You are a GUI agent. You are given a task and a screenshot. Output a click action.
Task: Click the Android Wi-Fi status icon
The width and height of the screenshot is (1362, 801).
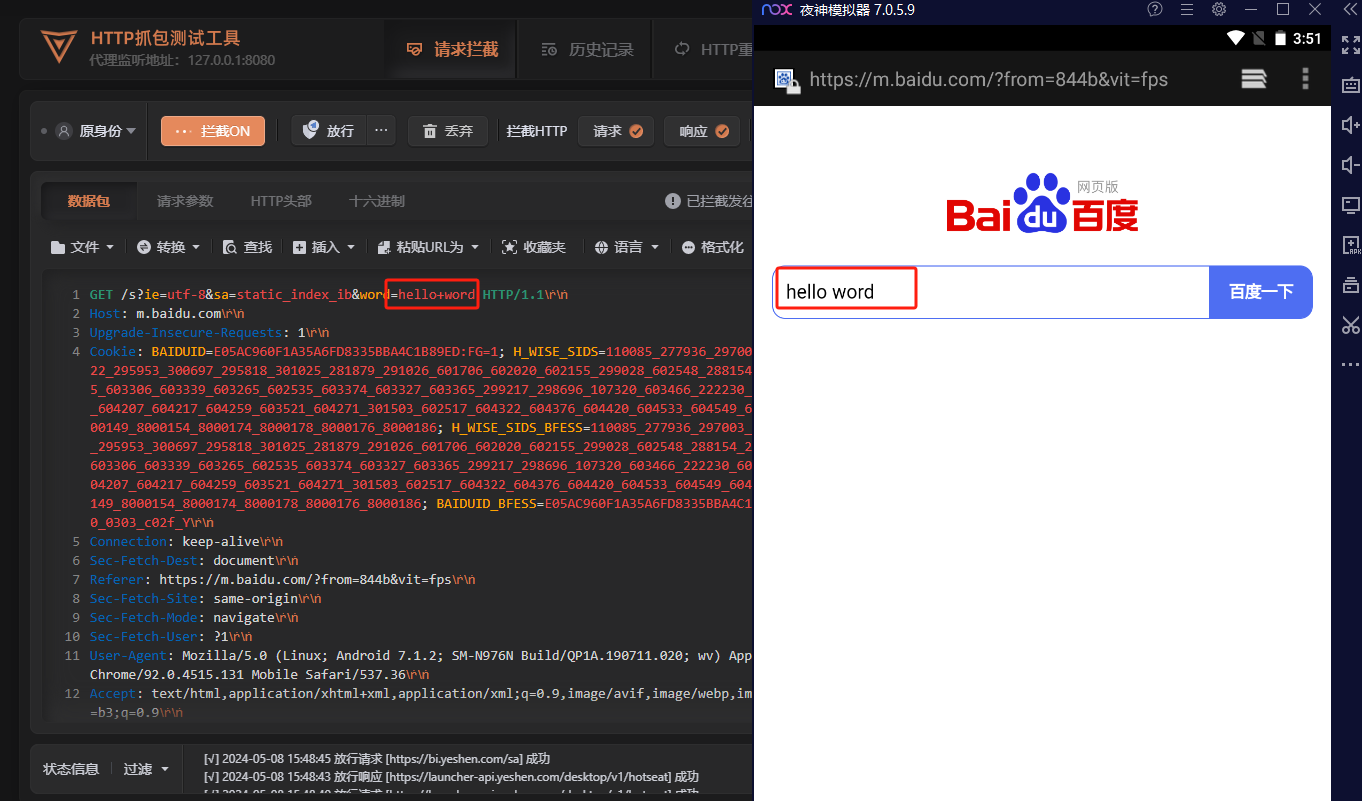pos(1236,39)
